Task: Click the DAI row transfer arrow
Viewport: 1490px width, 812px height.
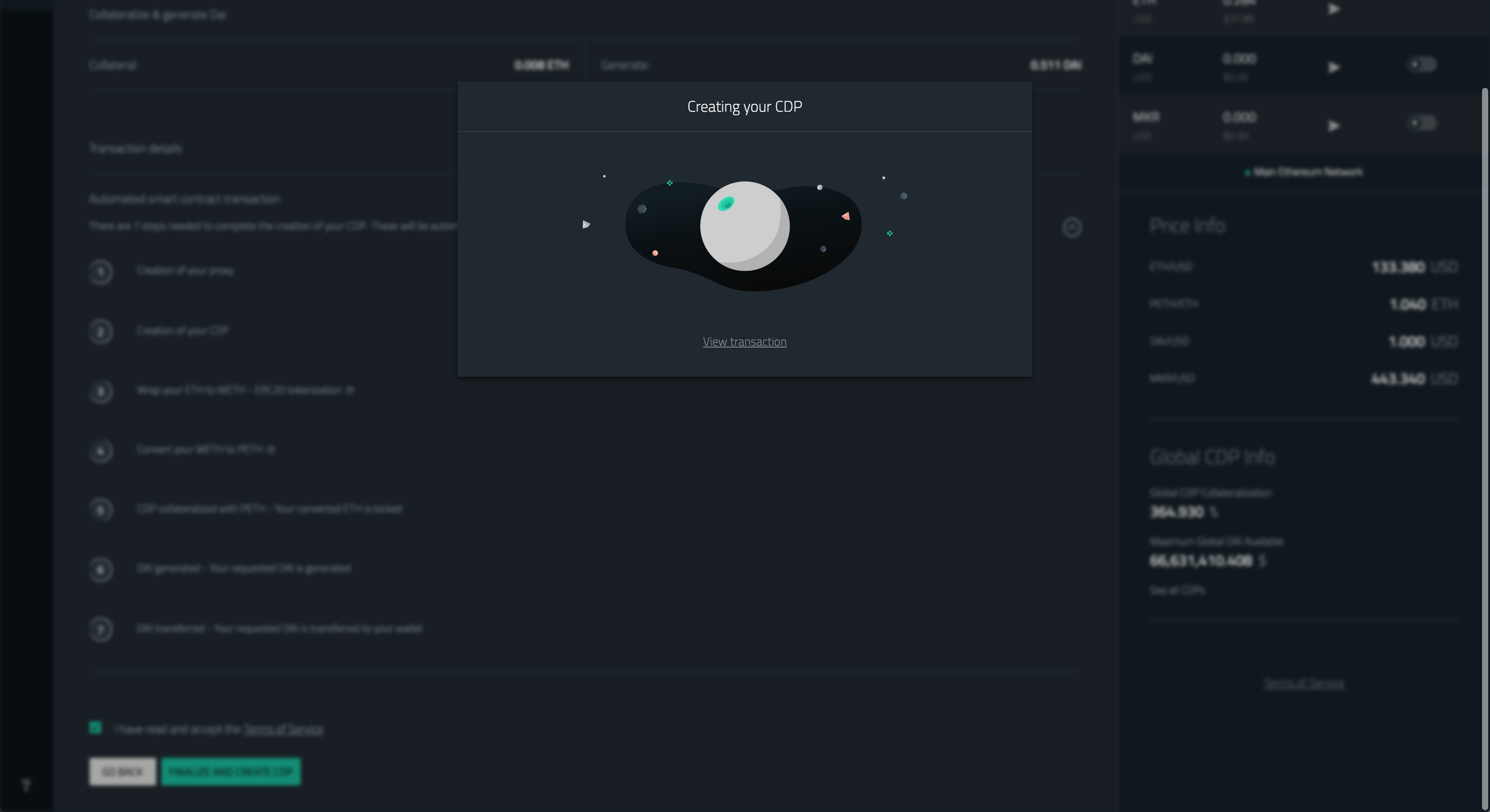Action: point(1333,68)
